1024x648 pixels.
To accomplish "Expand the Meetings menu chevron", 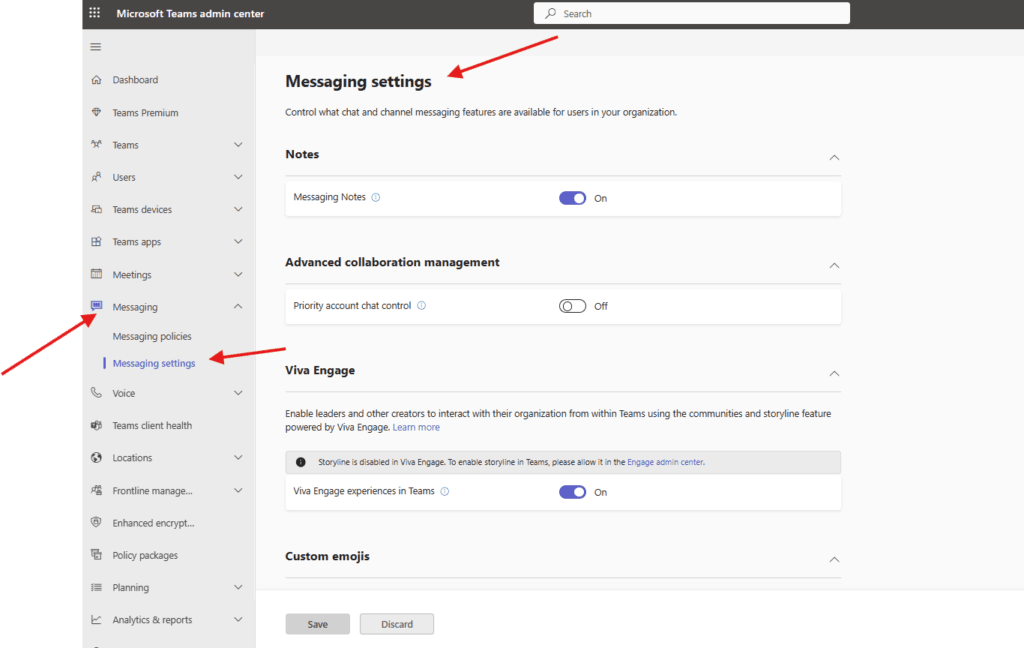I will (x=238, y=275).
